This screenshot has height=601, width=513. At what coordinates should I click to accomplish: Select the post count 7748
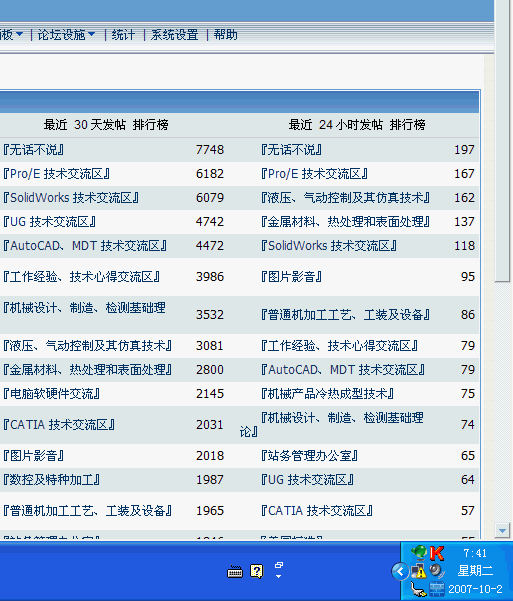pyautogui.click(x=210, y=149)
